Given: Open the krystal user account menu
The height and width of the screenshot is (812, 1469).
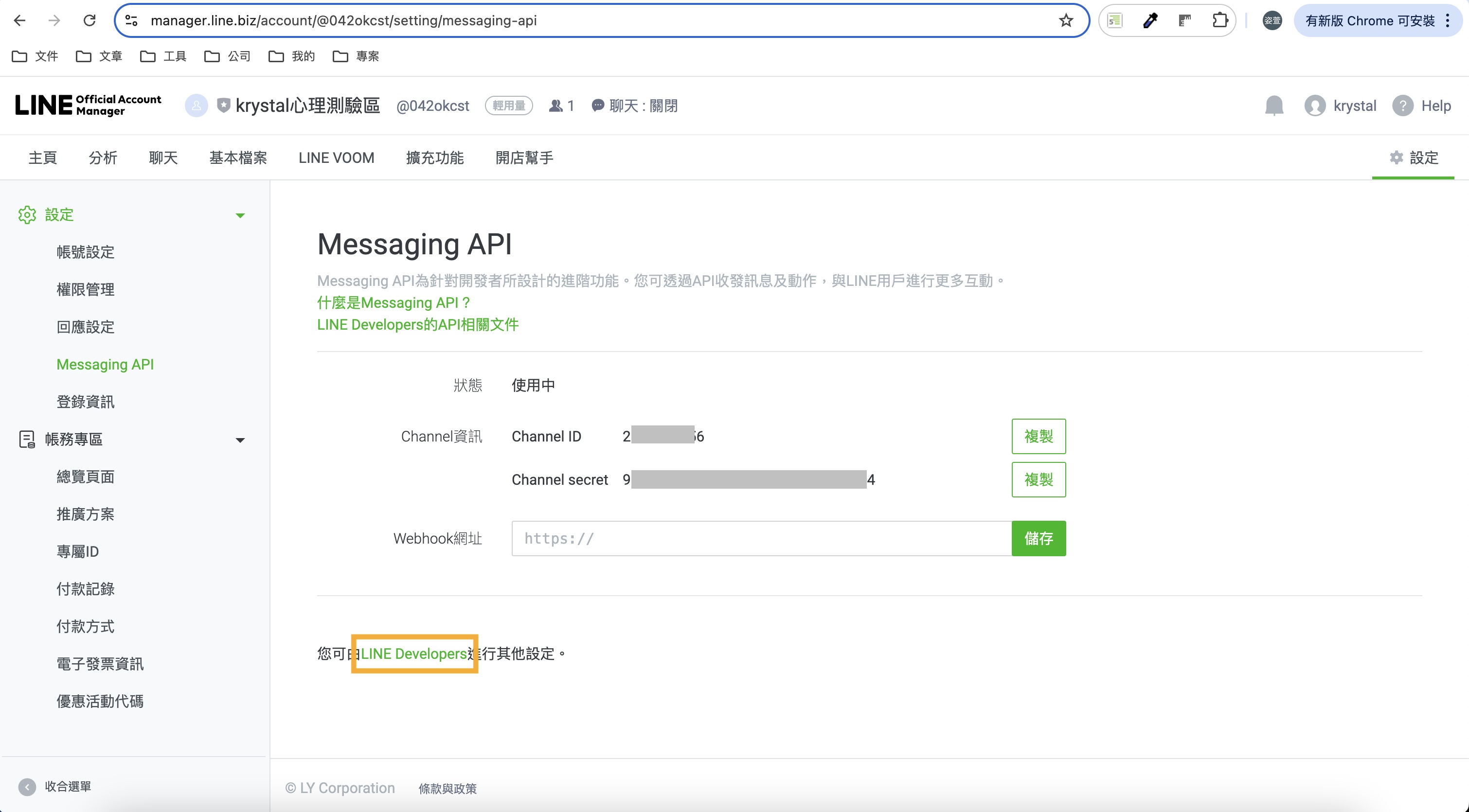Looking at the screenshot, I should pyautogui.click(x=1340, y=106).
